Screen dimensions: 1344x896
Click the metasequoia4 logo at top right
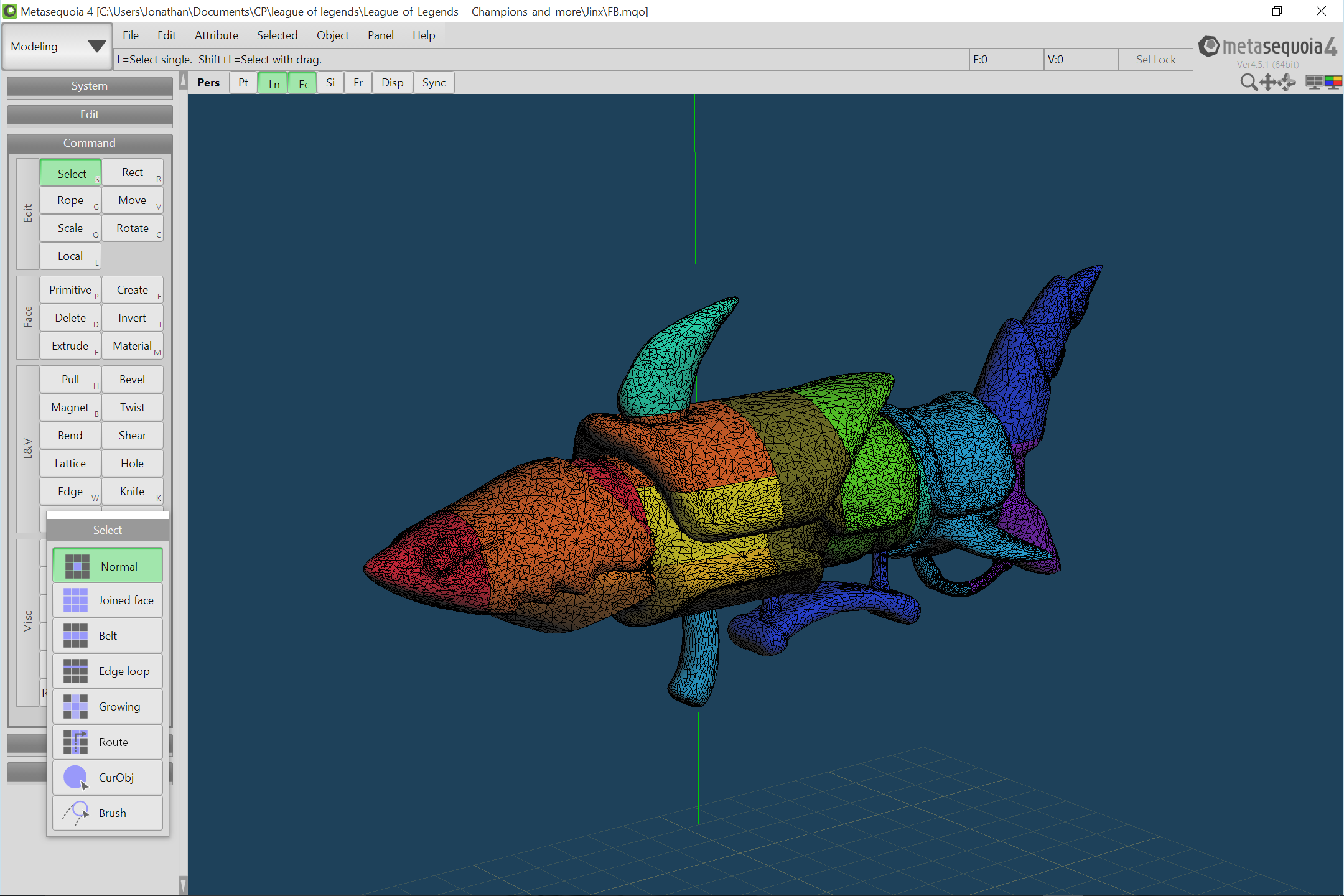[x=1267, y=47]
